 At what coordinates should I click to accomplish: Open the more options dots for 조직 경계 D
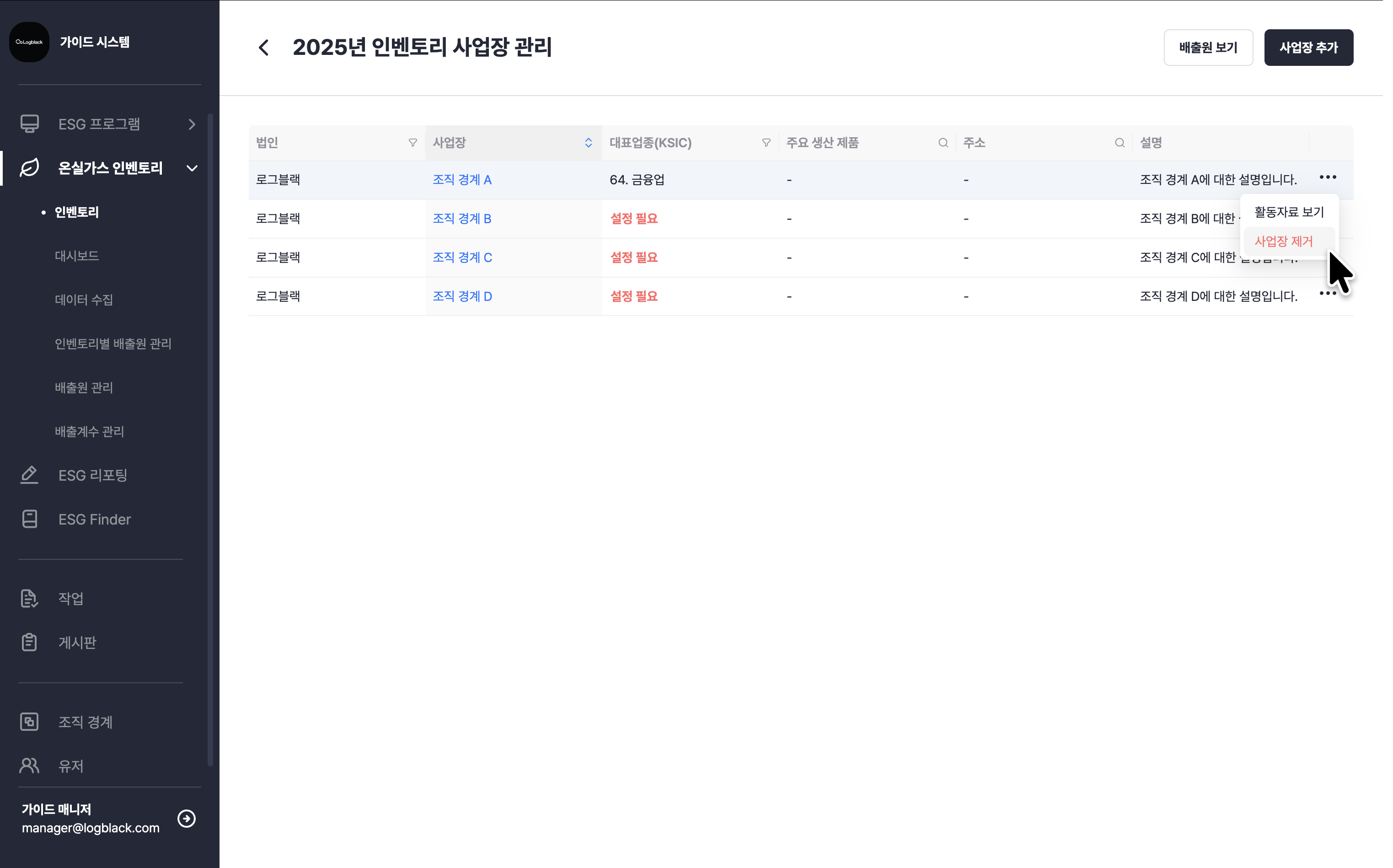[x=1328, y=293]
